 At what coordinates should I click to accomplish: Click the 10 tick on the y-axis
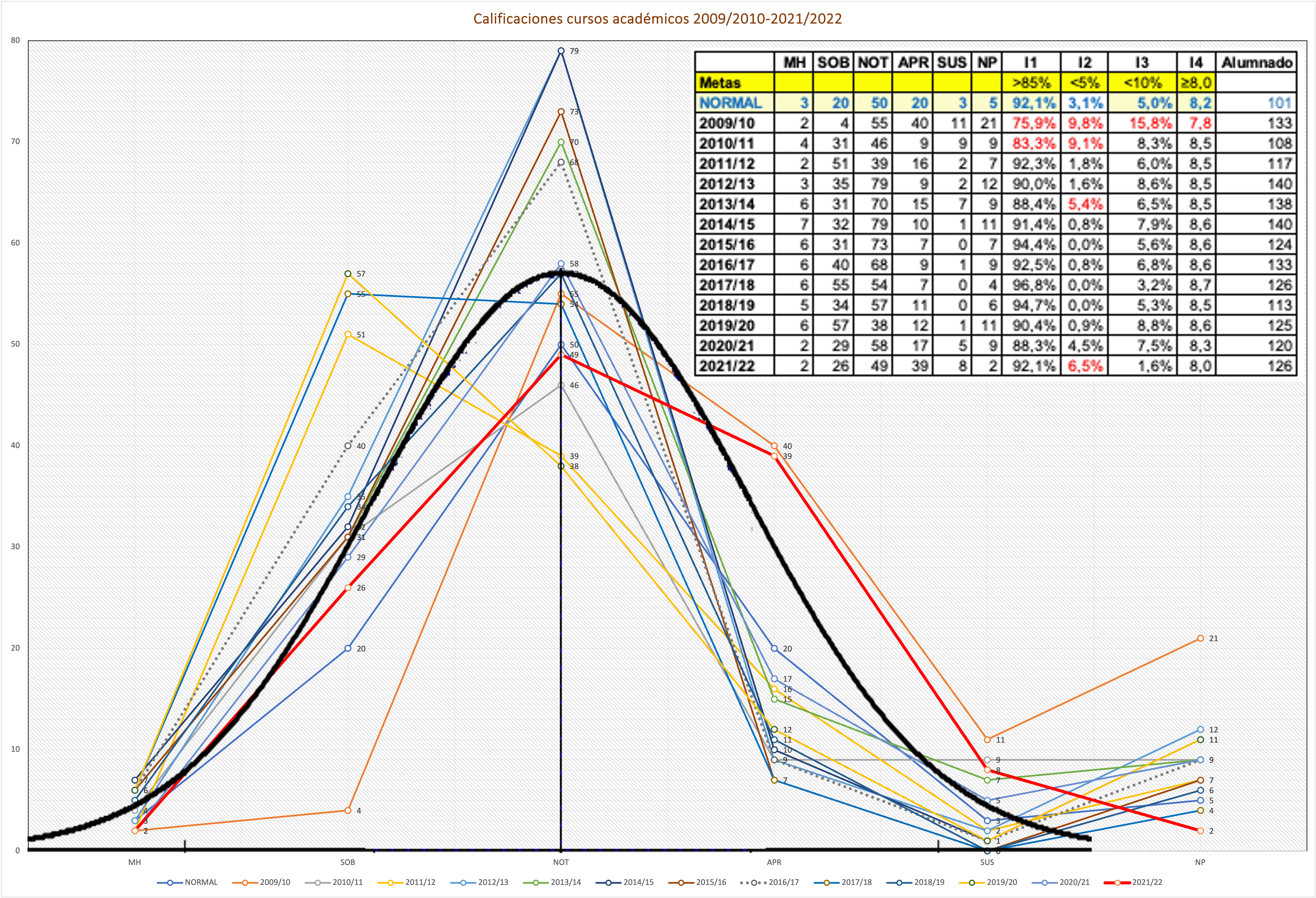coord(15,749)
